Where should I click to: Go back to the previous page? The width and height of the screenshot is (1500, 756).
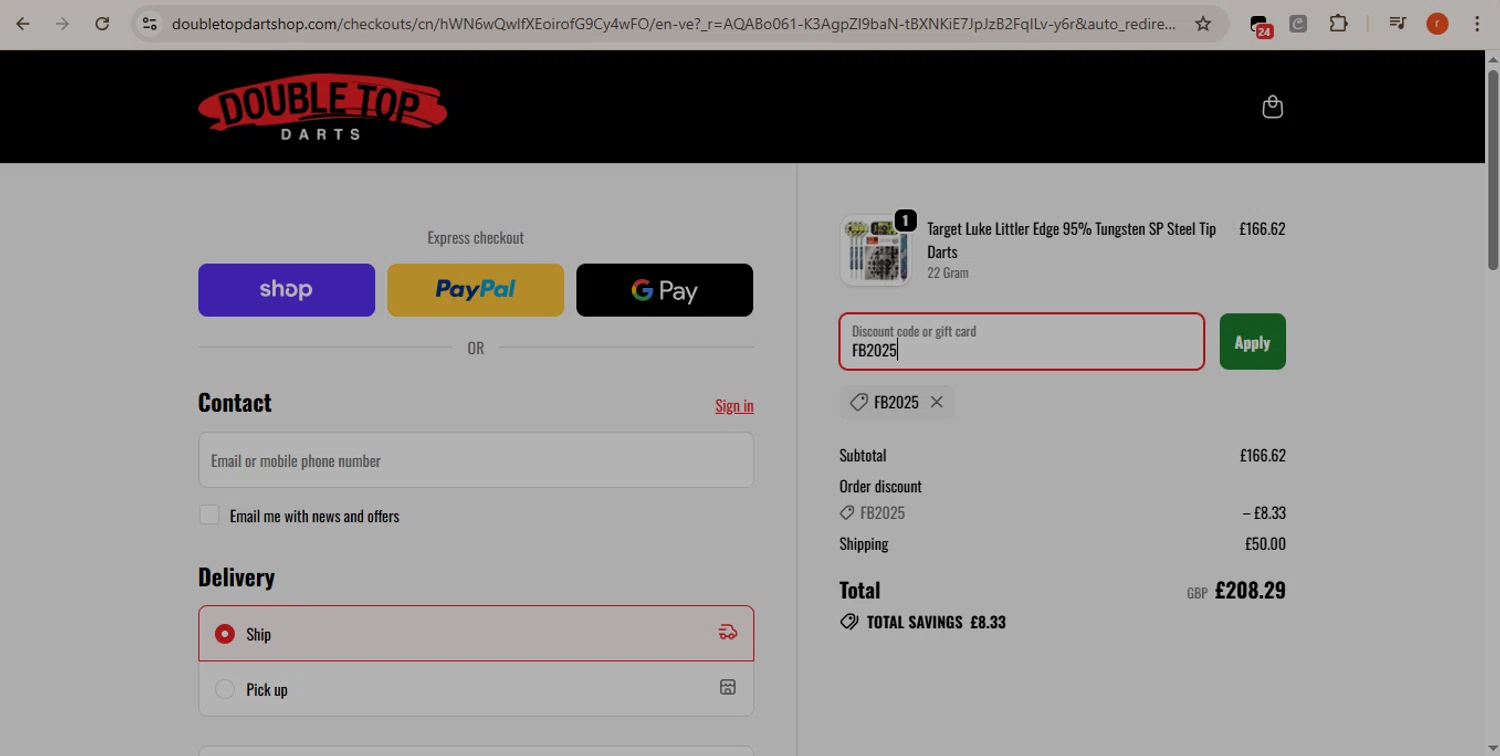[23, 23]
